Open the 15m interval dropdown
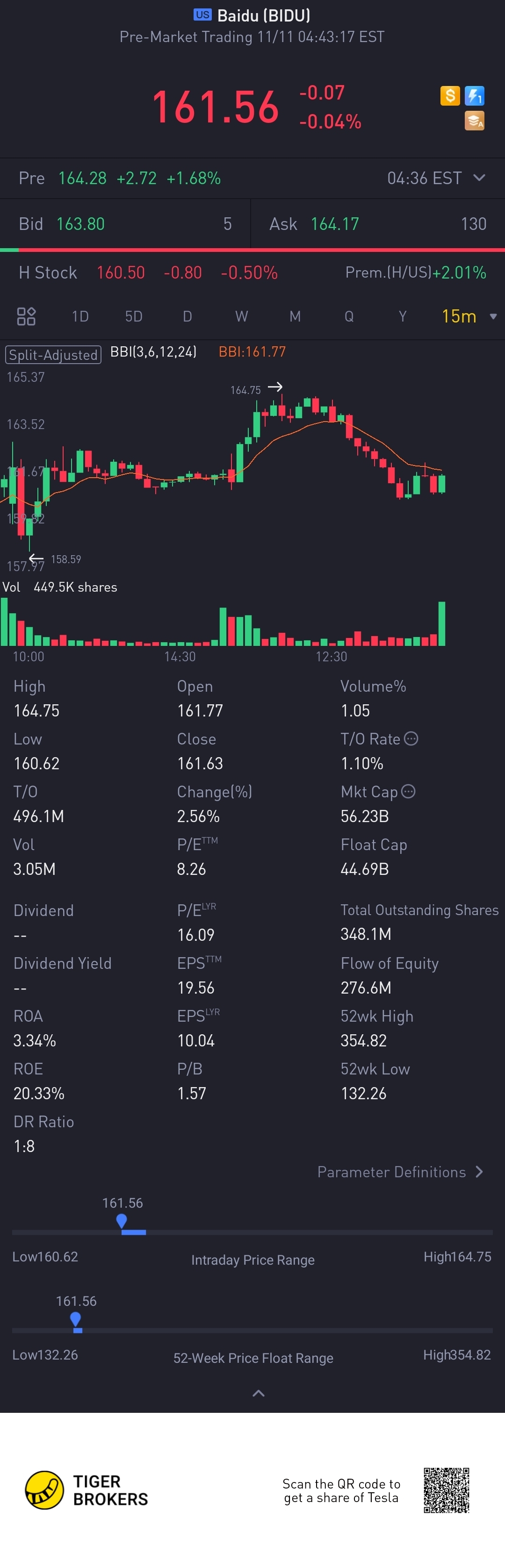The width and height of the screenshot is (505, 1568). [469, 316]
